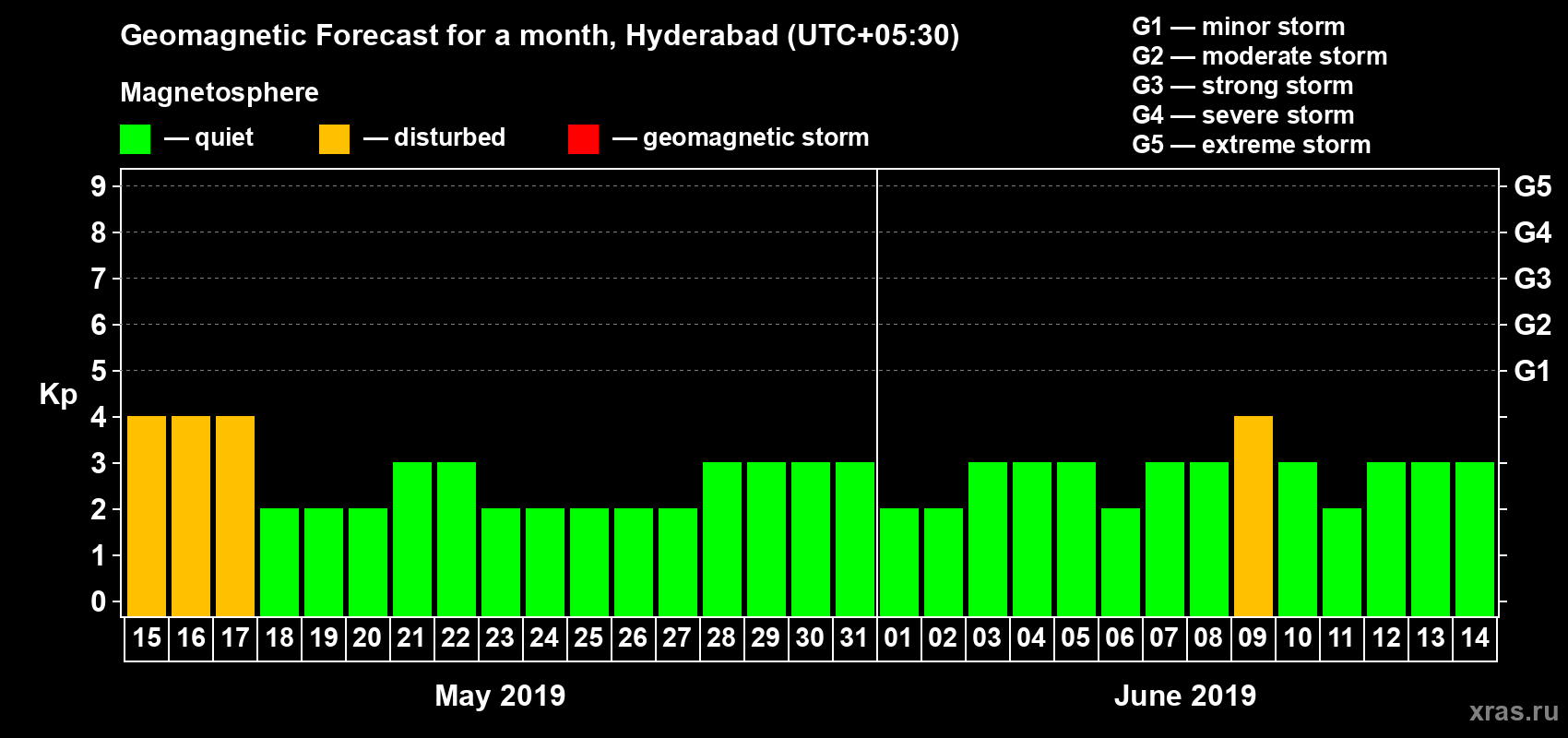Viewport: 1568px width, 738px height.
Task: Click date label 10 on the axis
Action: pyautogui.click(x=1298, y=638)
